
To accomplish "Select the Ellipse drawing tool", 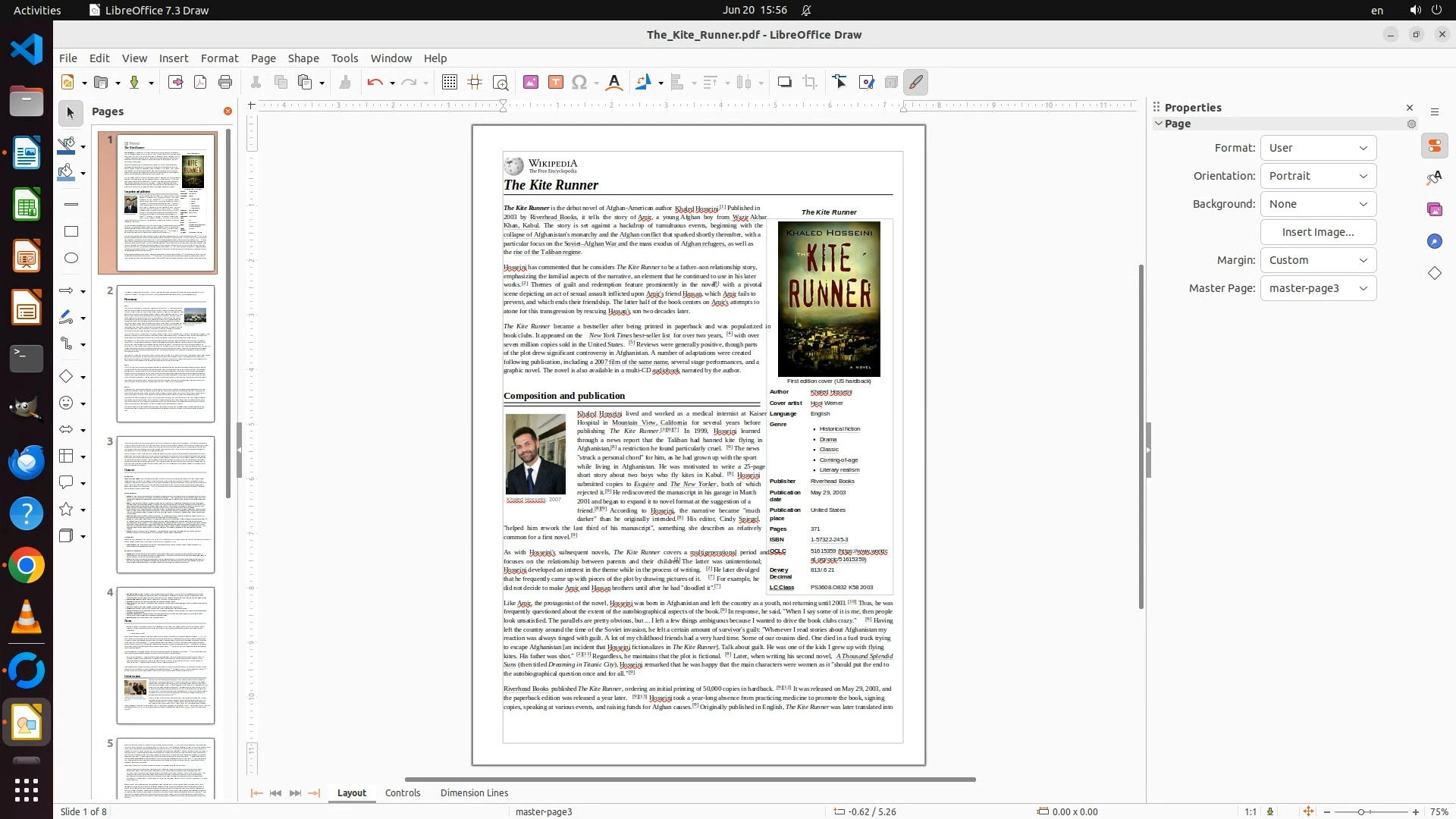I will pyautogui.click(x=71, y=259).
